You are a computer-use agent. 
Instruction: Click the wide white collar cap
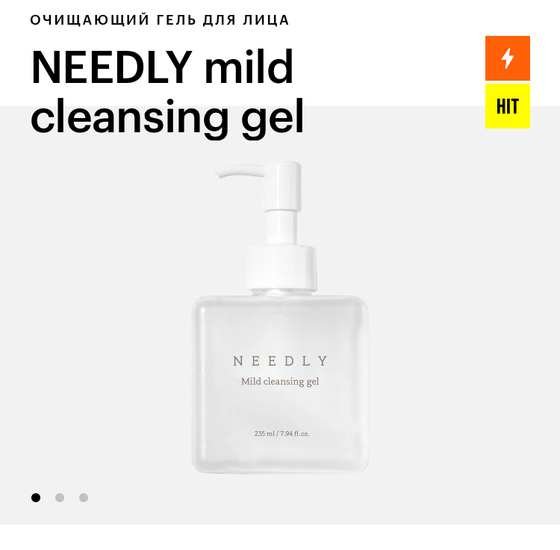pos(282,267)
